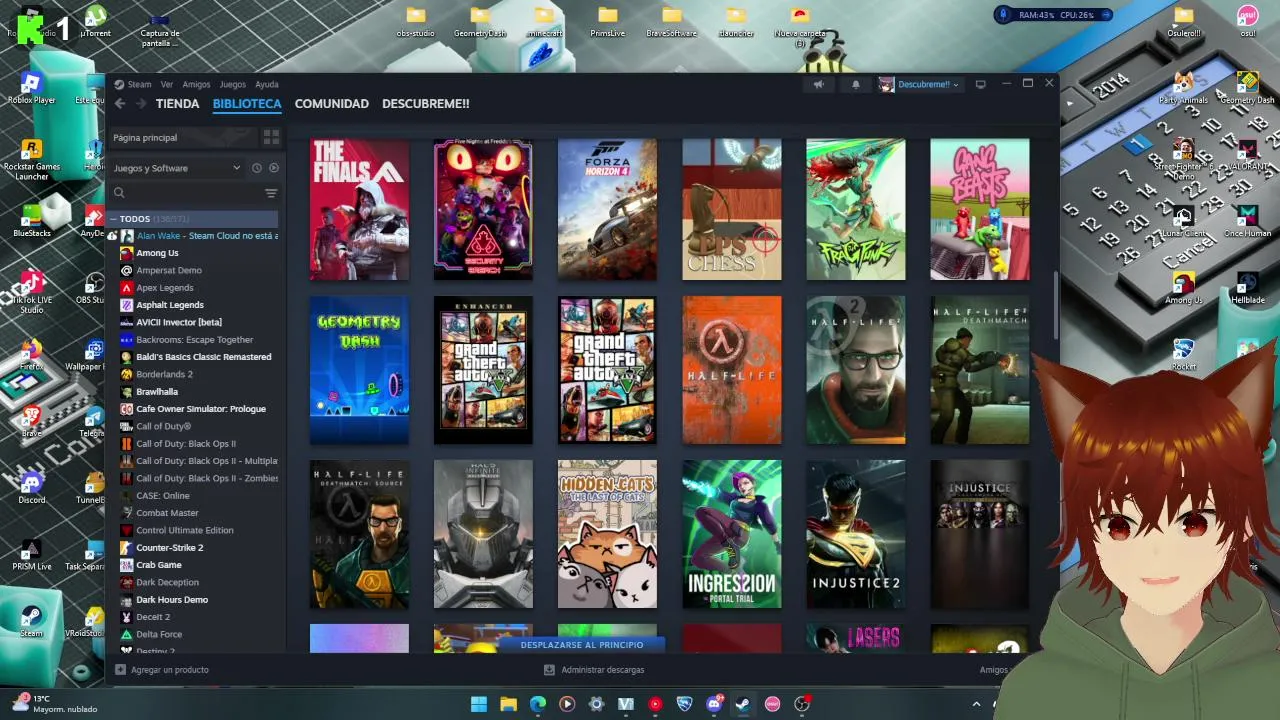The height and width of the screenshot is (720, 1280).
Task: Open the Hidden Cats cover
Action: click(x=607, y=534)
